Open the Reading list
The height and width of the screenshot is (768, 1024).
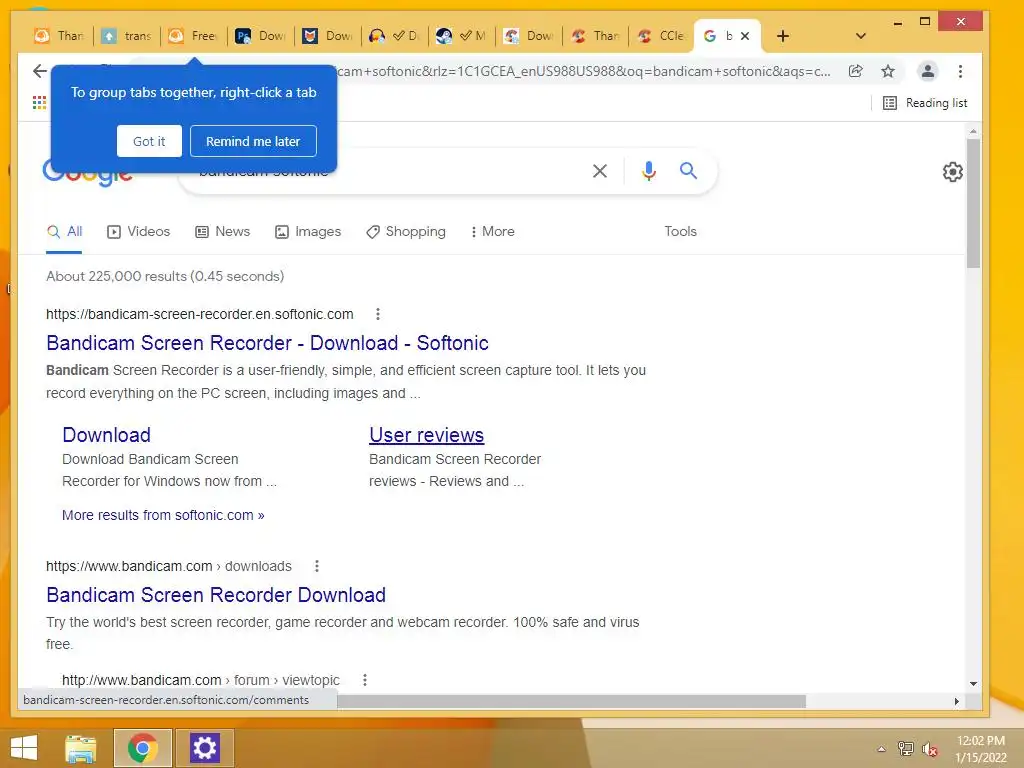pyautogui.click(x=925, y=103)
